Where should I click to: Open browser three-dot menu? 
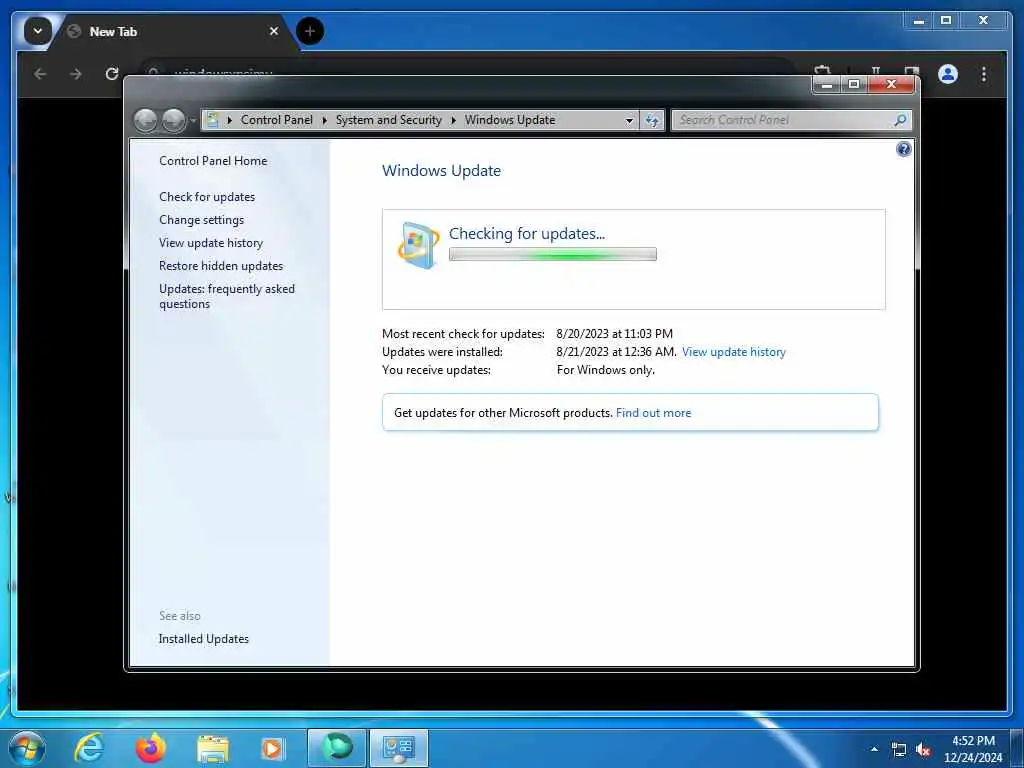coord(984,74)
